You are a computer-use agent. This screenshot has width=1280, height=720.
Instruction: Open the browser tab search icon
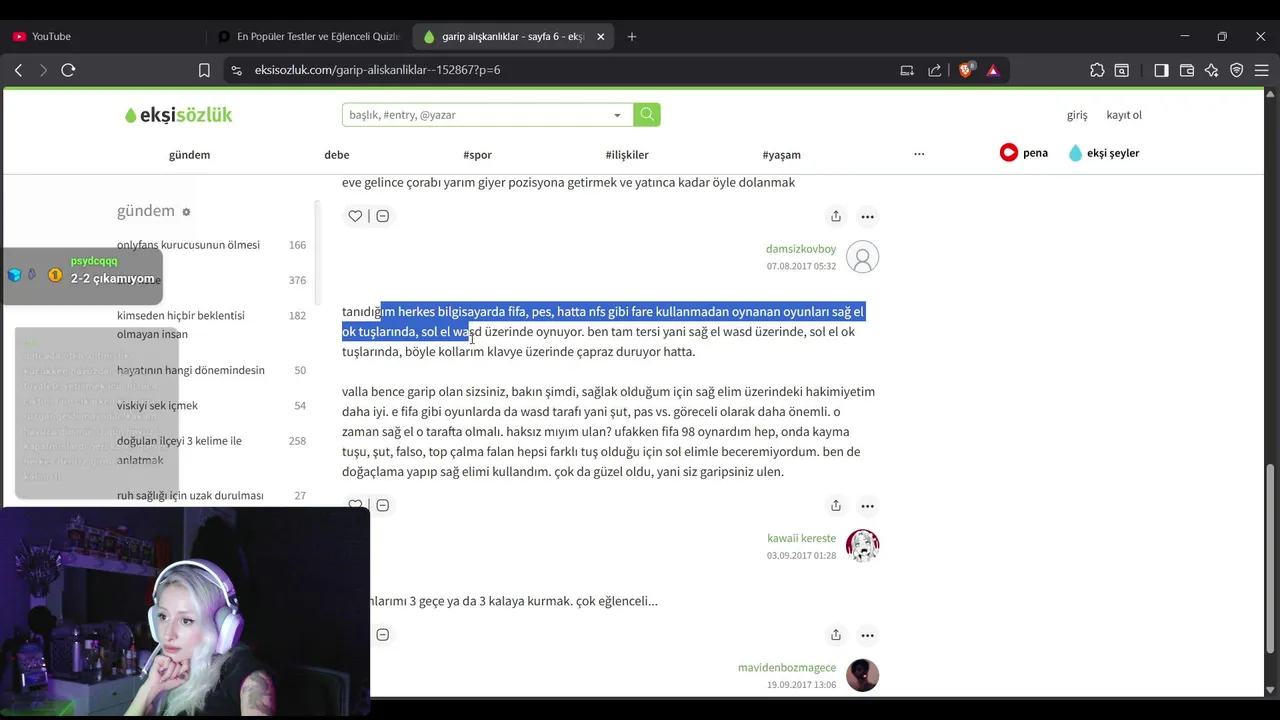pos(1122,70)
